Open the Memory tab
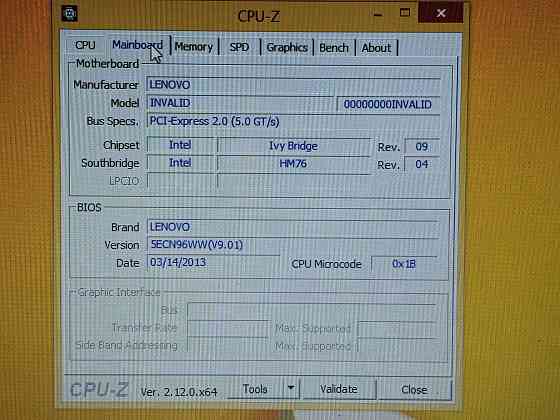Screen dimensions: 560x420 [x=194, y=47]
